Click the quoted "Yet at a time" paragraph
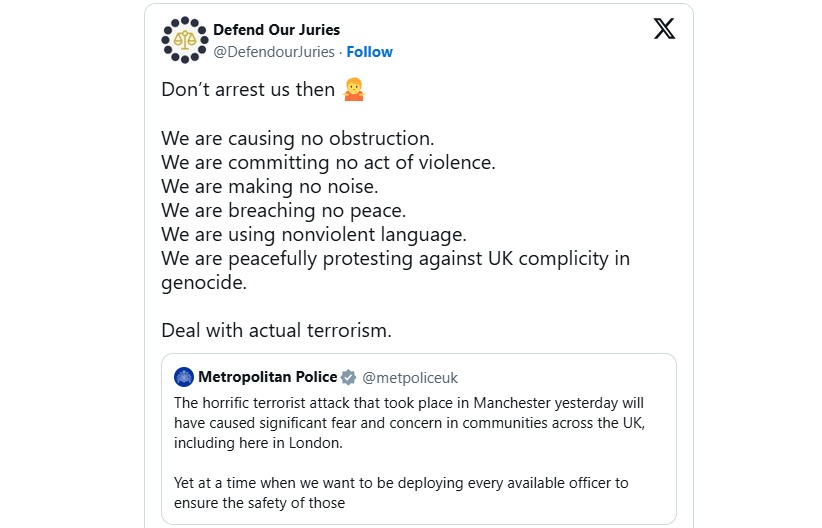The image size is (822, 528). pos(400,493)
